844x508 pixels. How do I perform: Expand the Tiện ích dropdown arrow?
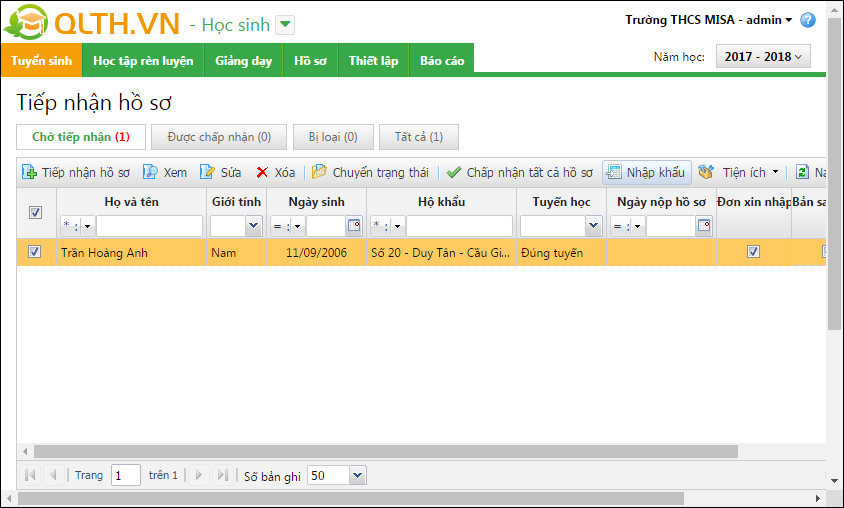pyautogui.click(x=775, y=172)
